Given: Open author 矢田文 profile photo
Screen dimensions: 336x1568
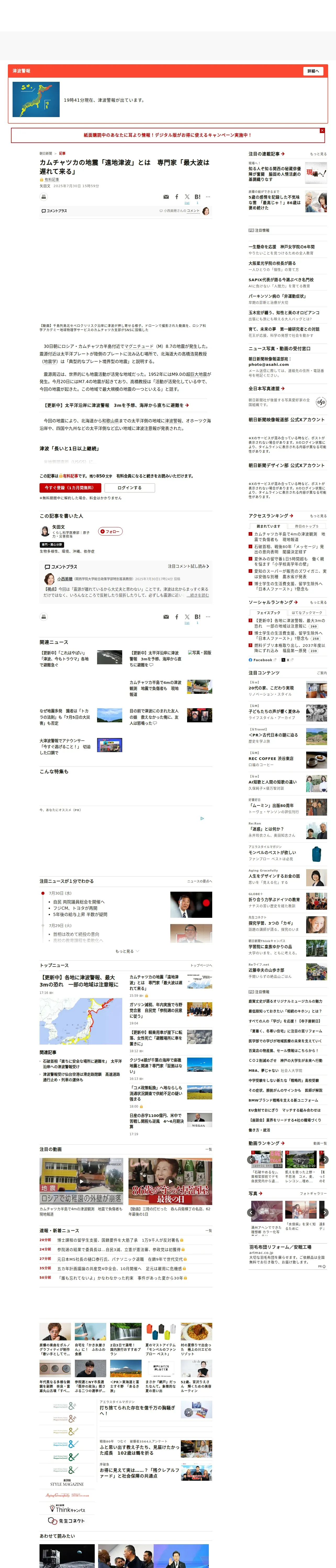Looking at the screenshot, I should 44,531.
